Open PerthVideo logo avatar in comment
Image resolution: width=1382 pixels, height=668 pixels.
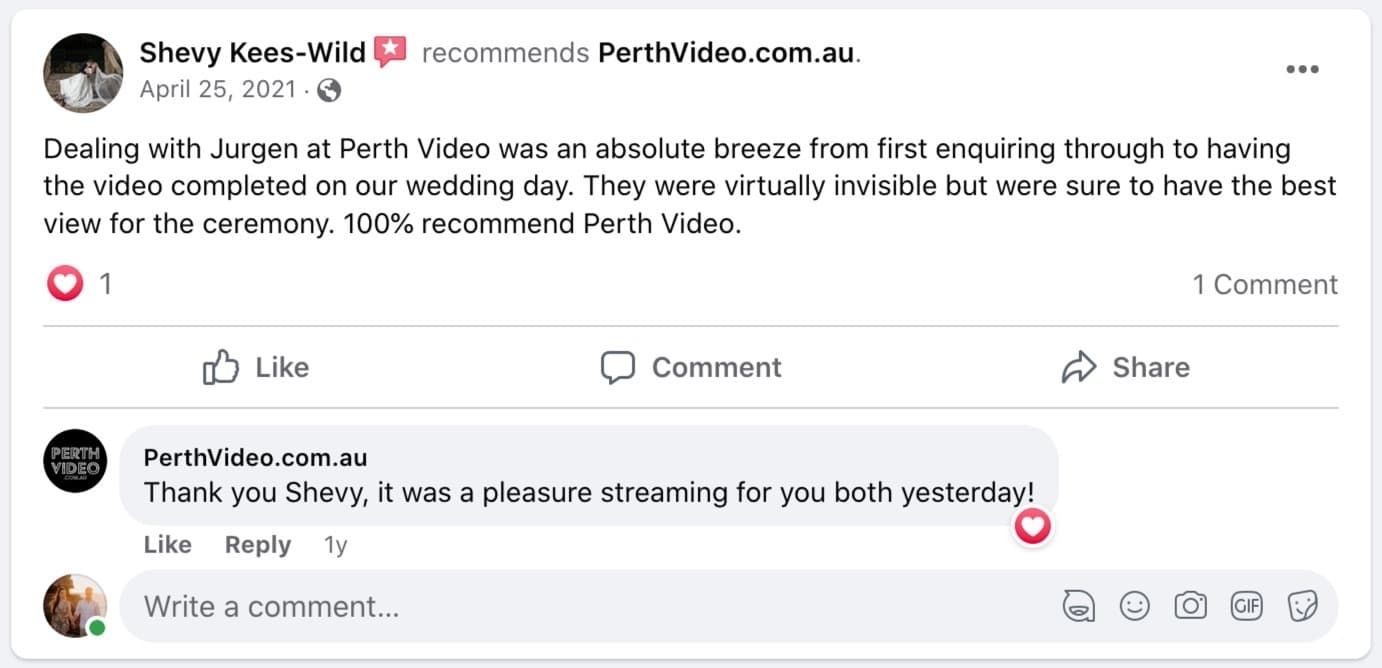coord(75,461)
